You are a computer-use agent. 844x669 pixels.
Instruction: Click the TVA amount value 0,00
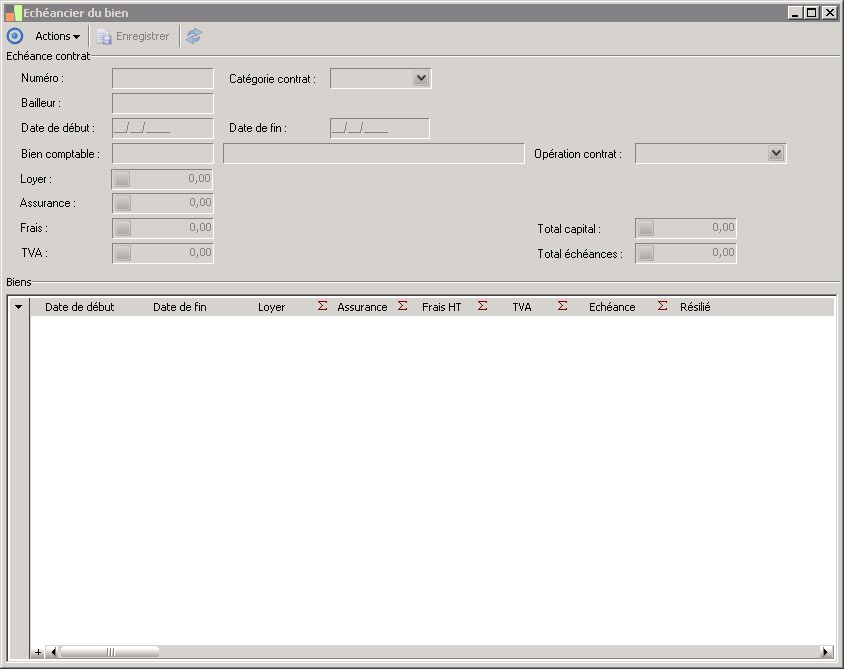[200, 252]
